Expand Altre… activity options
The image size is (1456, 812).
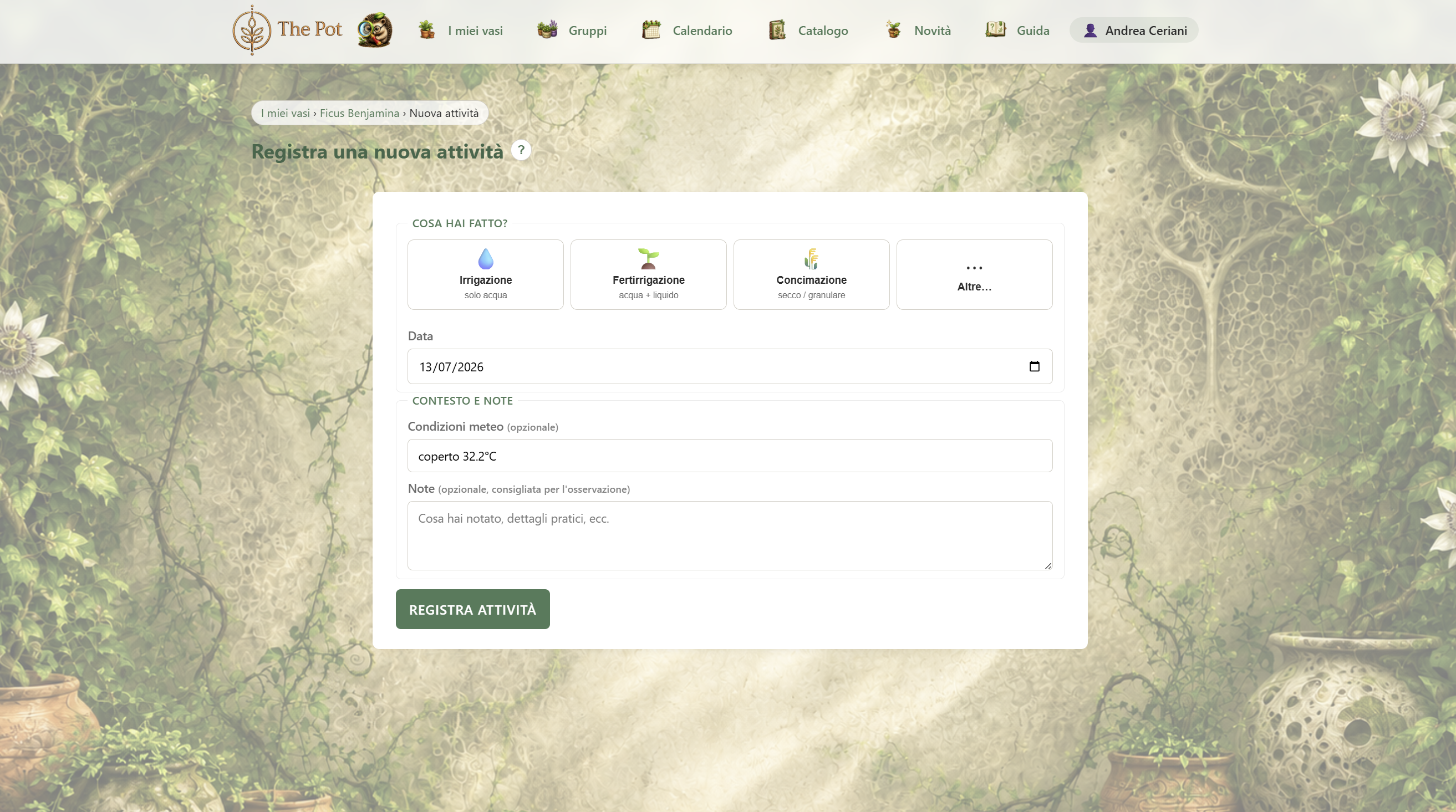[974, 274]
